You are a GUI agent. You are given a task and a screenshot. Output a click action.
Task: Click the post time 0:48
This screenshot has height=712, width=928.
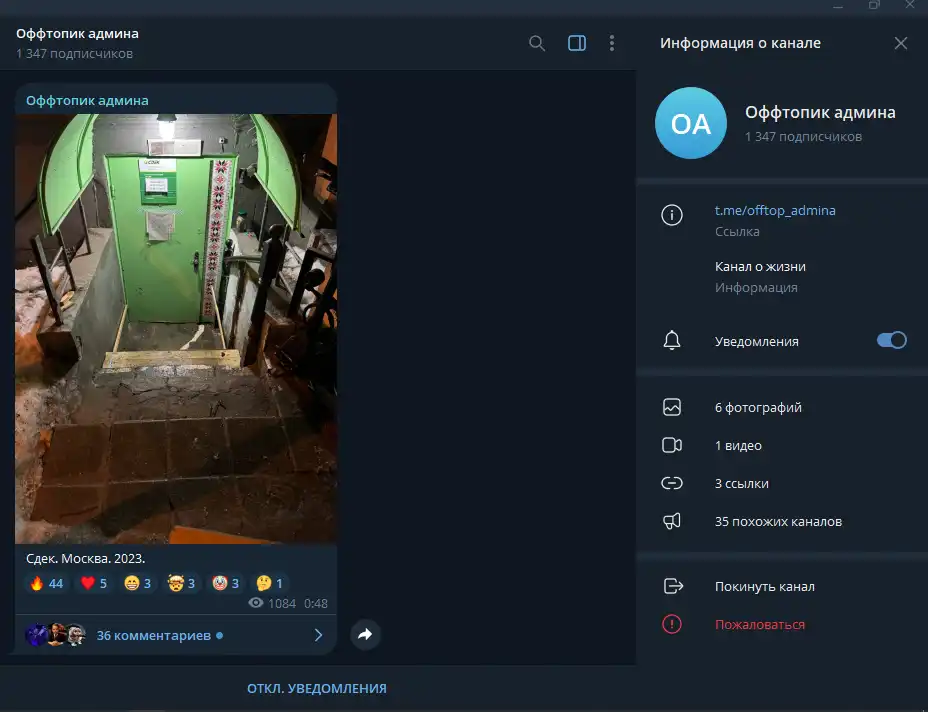[x=315, y=603]
